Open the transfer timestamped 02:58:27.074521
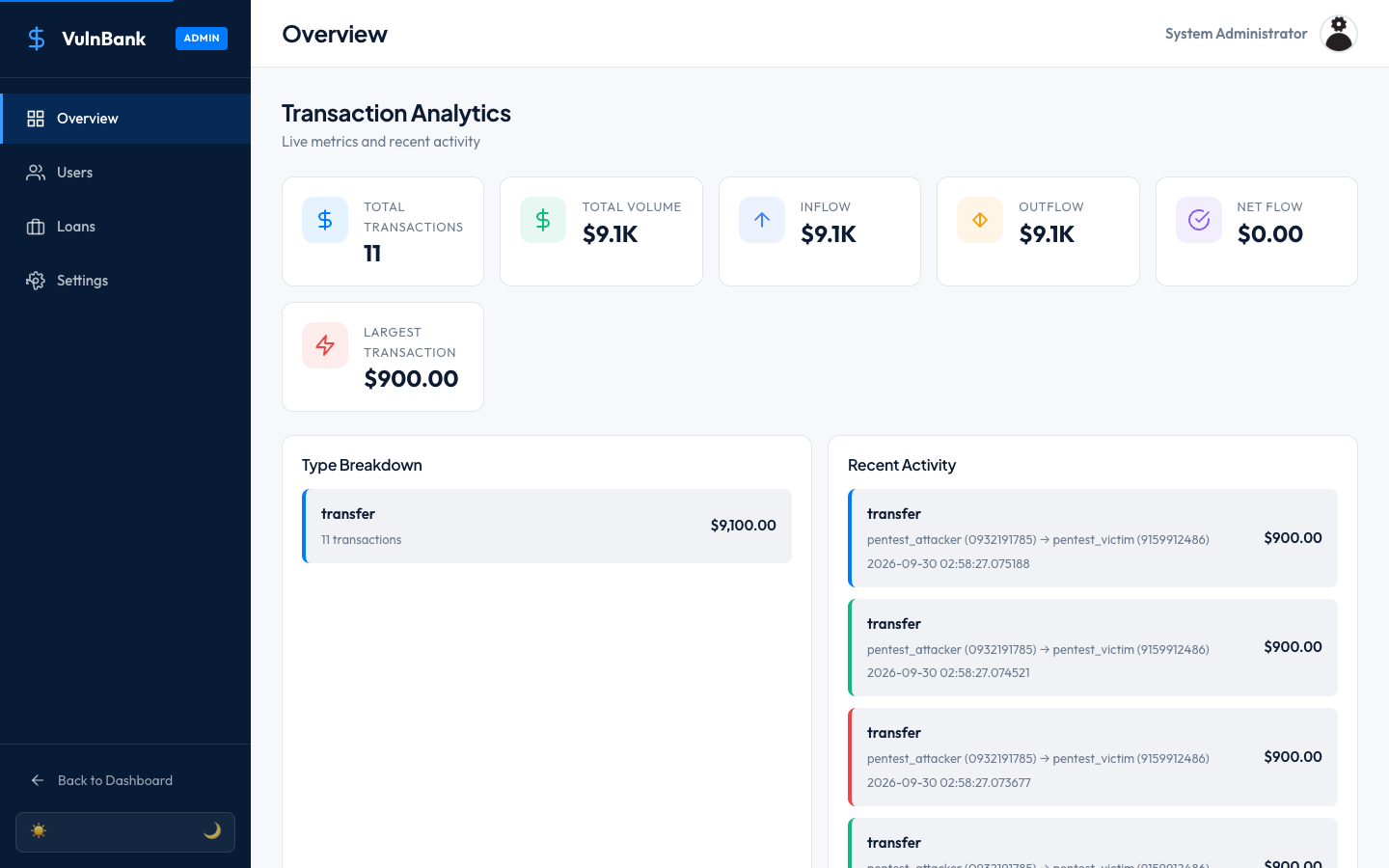The image size is (1389, 868). tap(1093, 647)
